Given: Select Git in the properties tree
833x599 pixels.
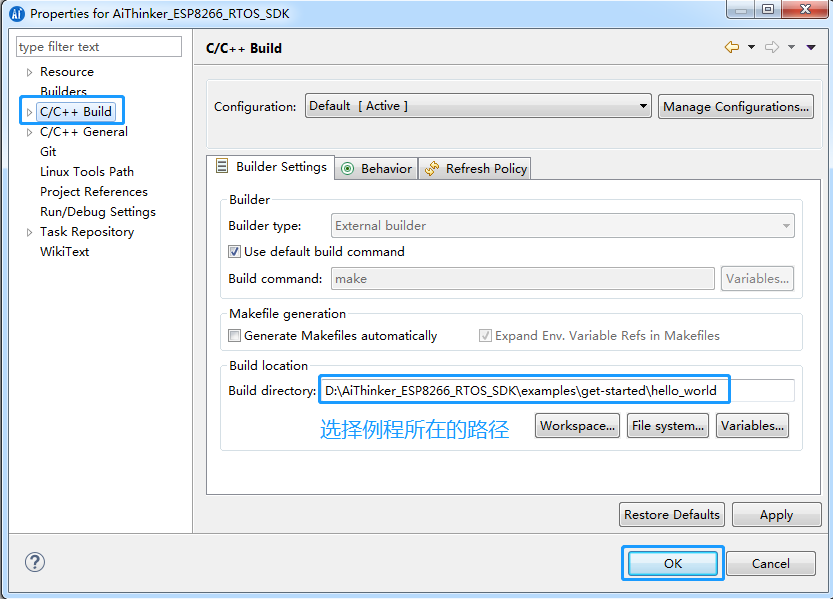Looking at the screenshot, I should (x=48, y=152).
